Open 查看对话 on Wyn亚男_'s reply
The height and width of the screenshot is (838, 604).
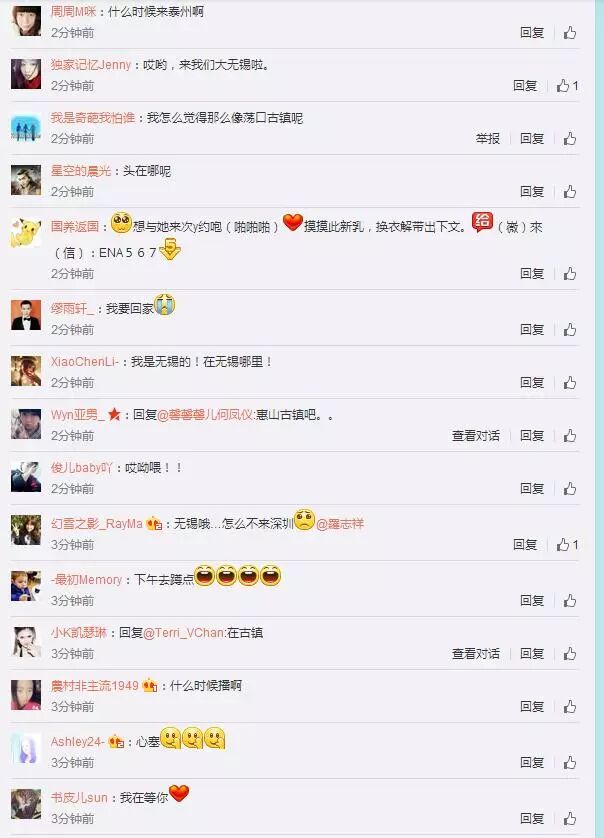pyautogui.click(x=476, y=436)
